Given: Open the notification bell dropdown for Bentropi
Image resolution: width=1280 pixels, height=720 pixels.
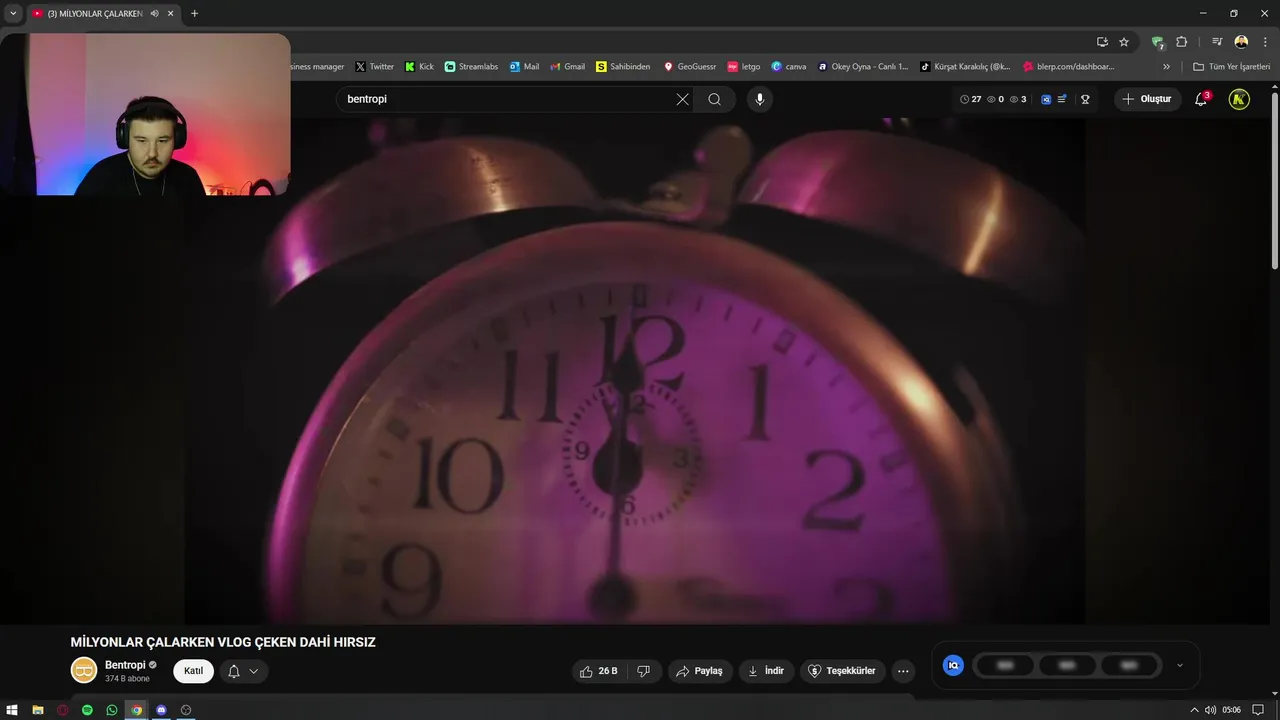Looking at the screenshot, I should coord(244,671).
